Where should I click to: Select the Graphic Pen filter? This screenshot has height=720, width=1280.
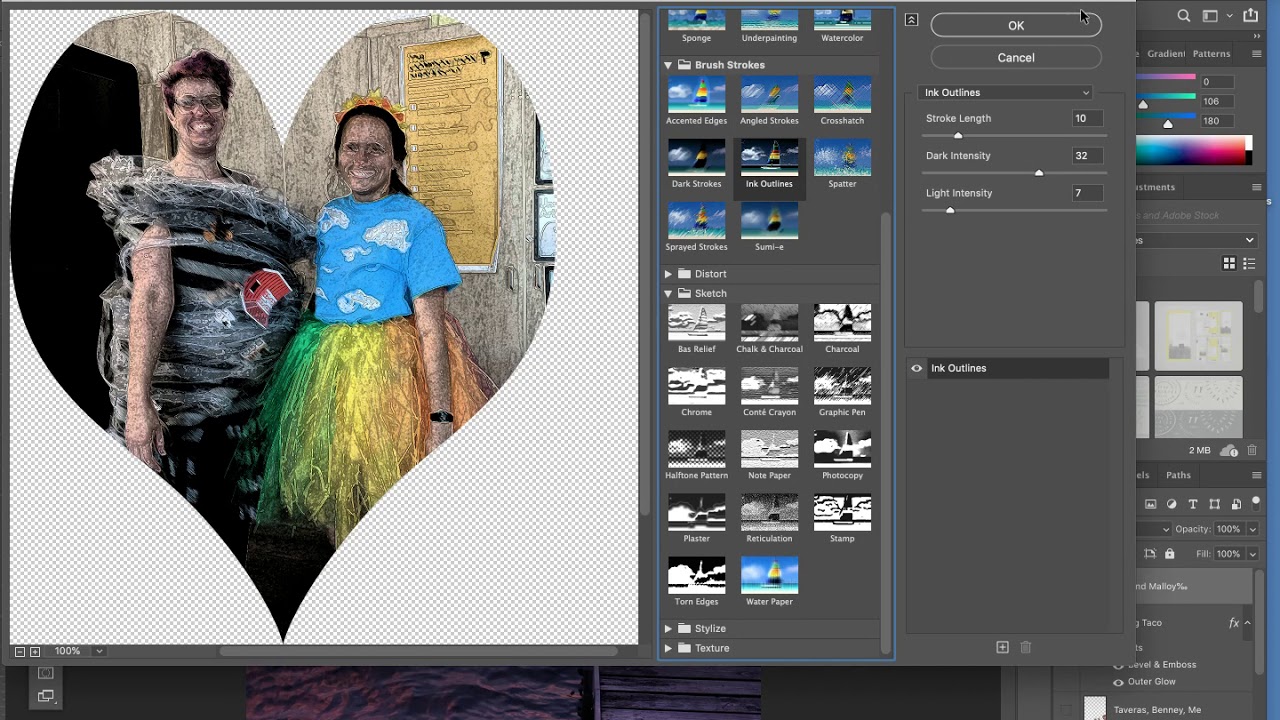pyautogui.click(x=842, y=386)
